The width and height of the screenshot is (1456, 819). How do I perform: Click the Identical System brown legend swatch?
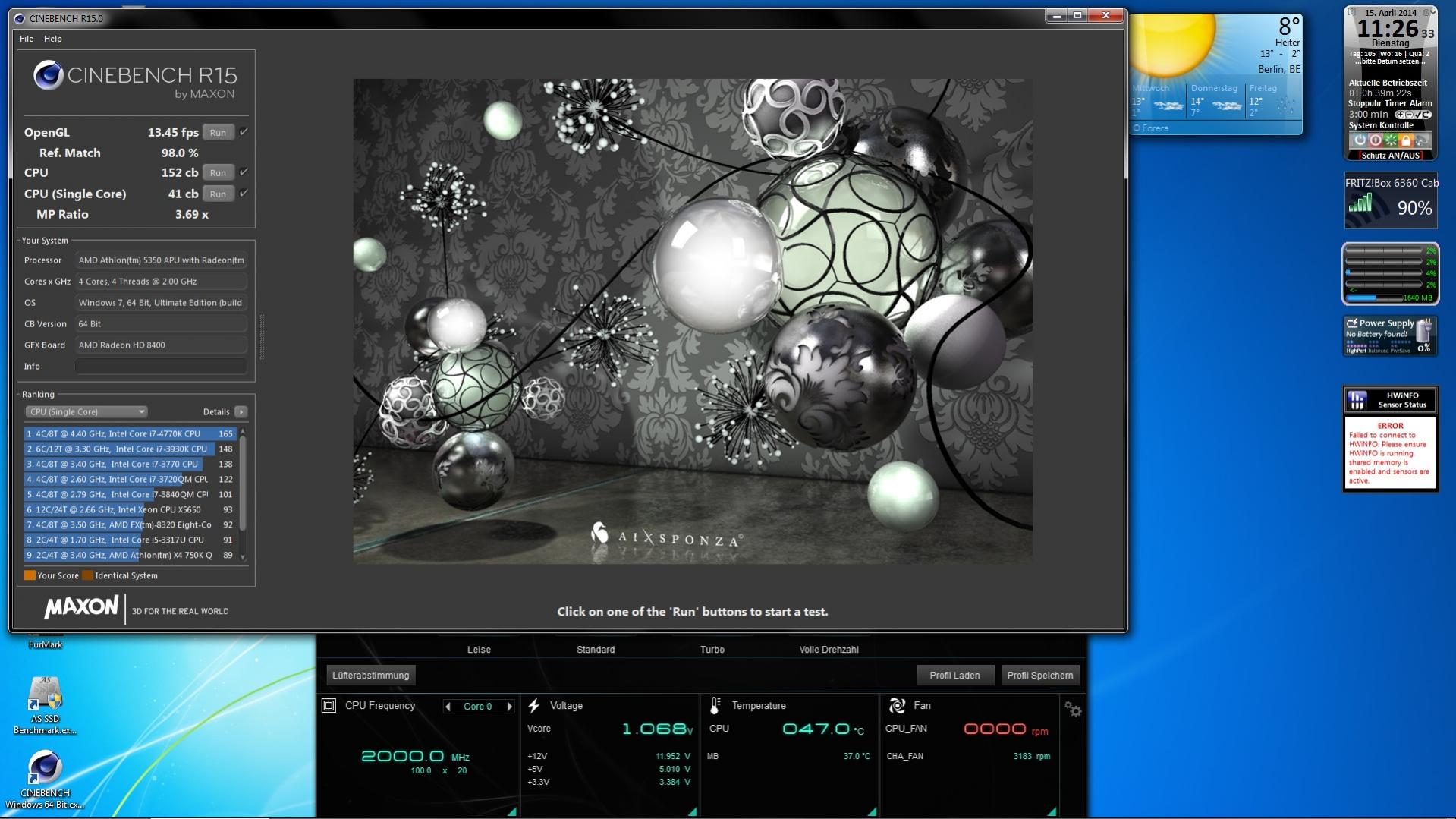[x=87, y=575]
